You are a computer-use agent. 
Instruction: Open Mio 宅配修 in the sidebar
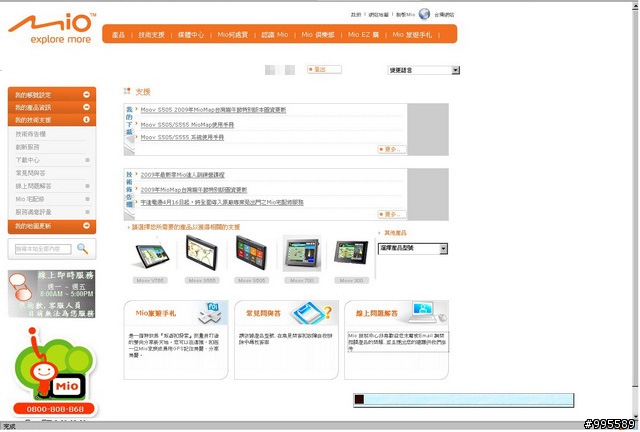coord(30,199)
